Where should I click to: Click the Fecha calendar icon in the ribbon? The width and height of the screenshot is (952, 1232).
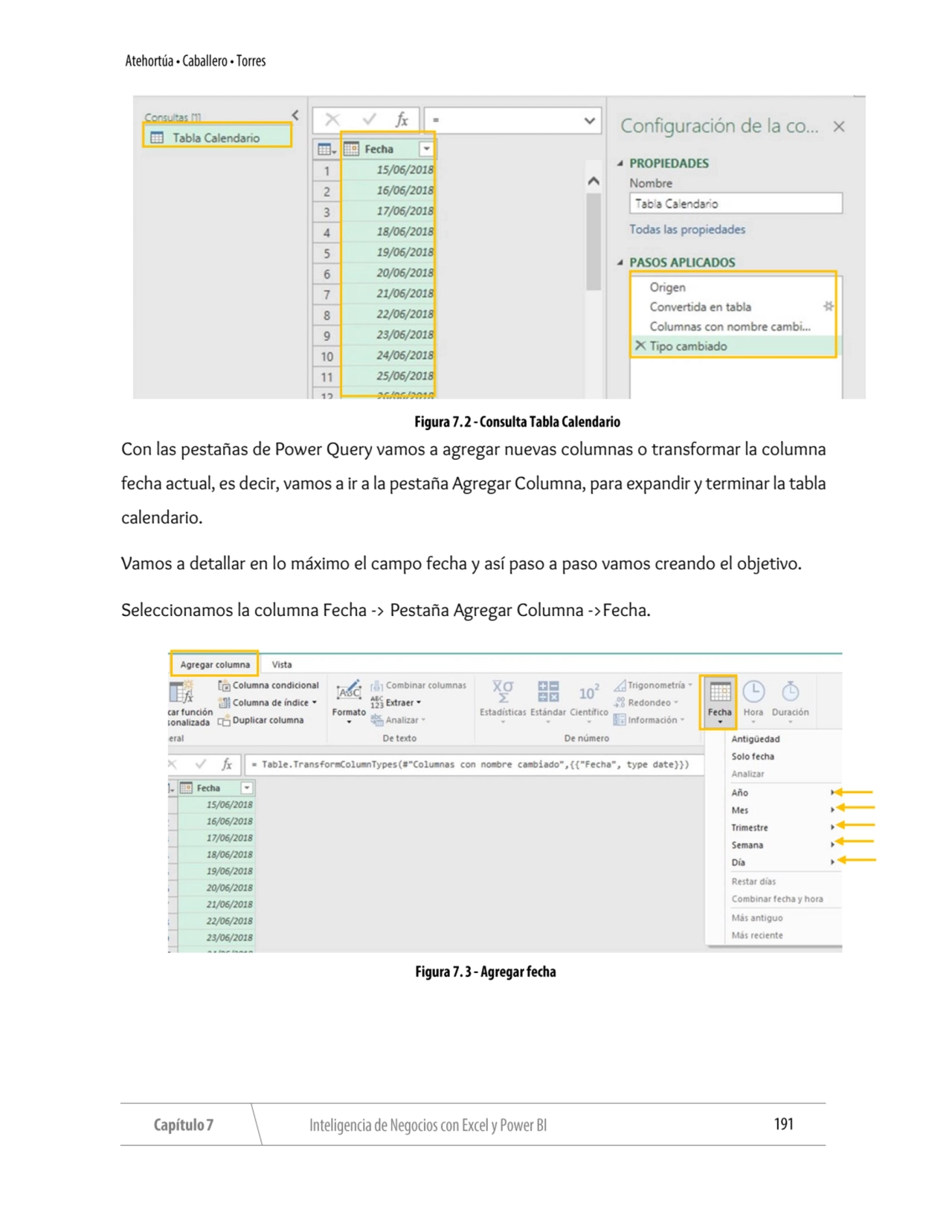point(720,693)
